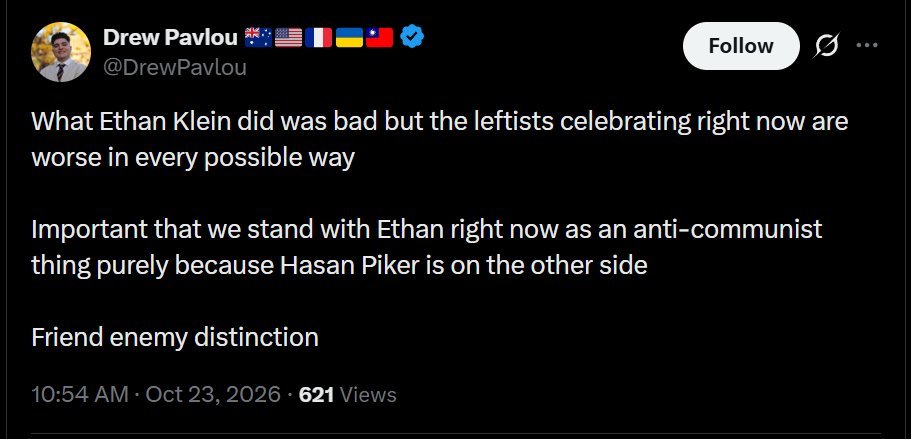Image resolution: width=911 pixels, height=439 pixels.
Task: Click the 10:54 AM timestamp
Action: point(80,395)
